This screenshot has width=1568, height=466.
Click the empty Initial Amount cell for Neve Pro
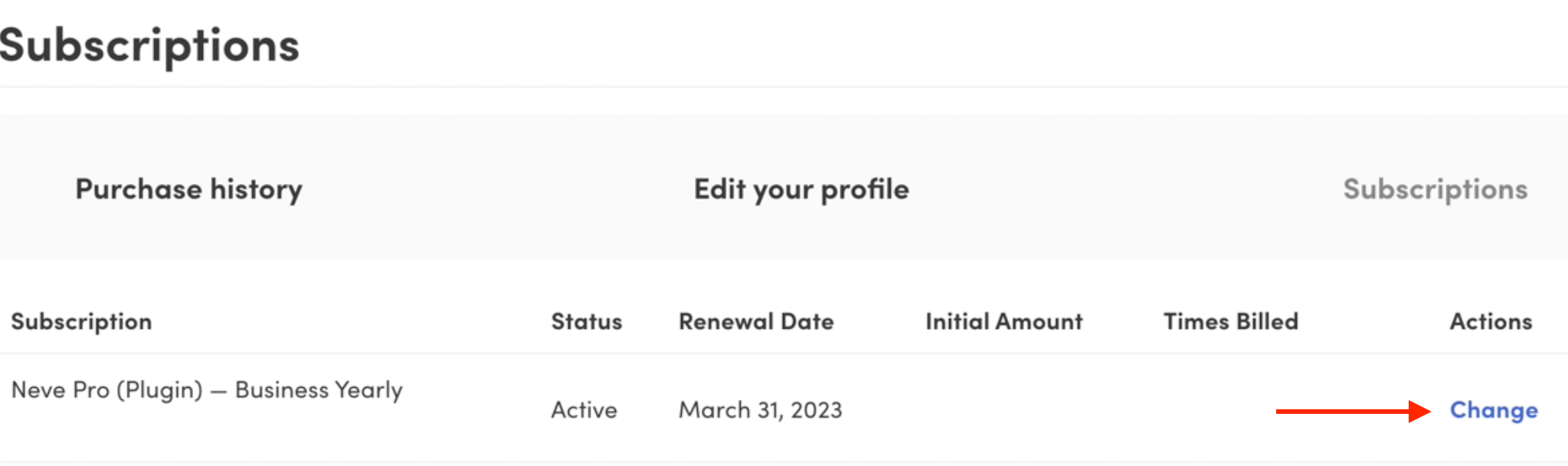1003,410
